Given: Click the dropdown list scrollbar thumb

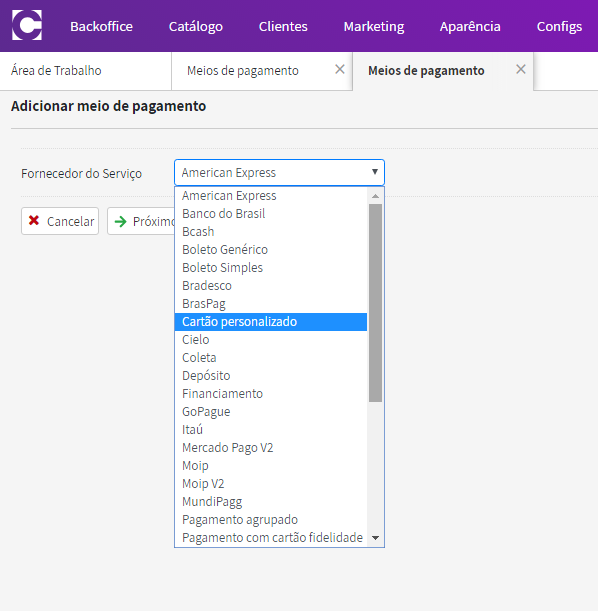Looking at the screenshot, I should (x=376, y=303).
